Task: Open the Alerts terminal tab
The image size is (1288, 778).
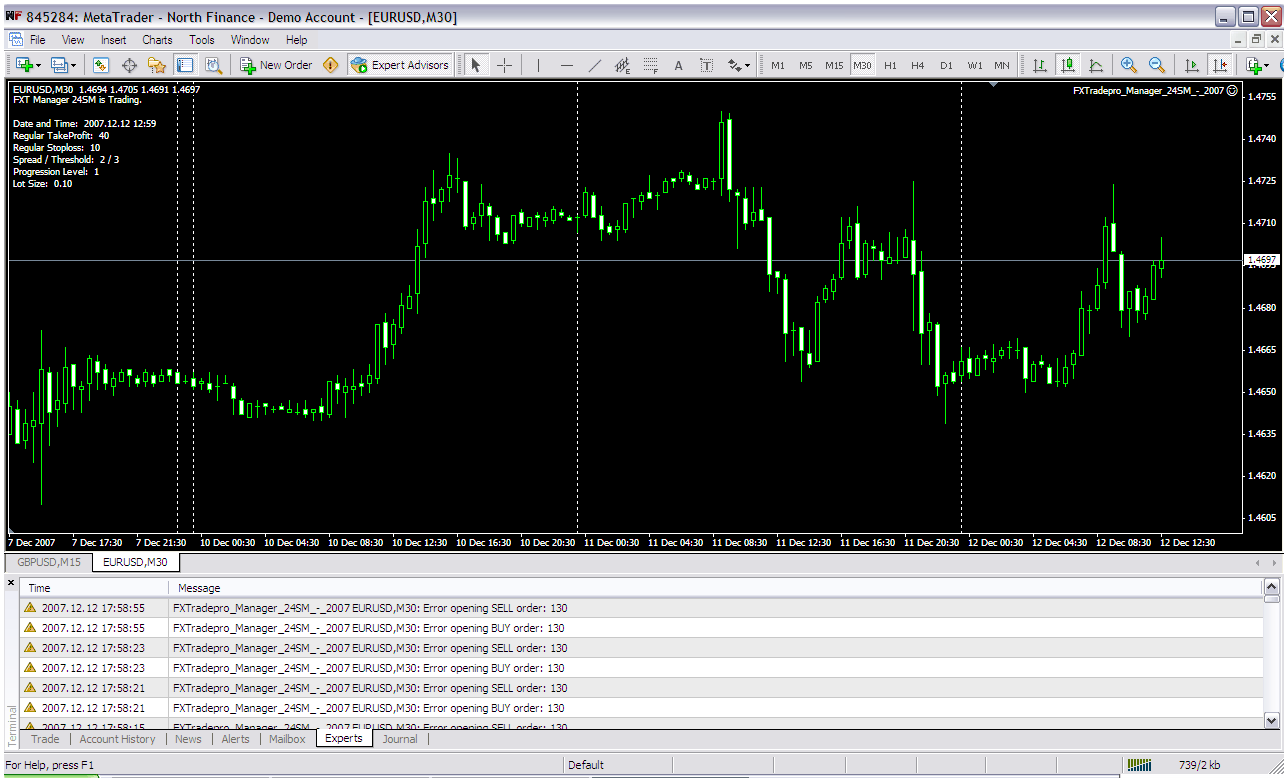Action: (x=235, y=739)
